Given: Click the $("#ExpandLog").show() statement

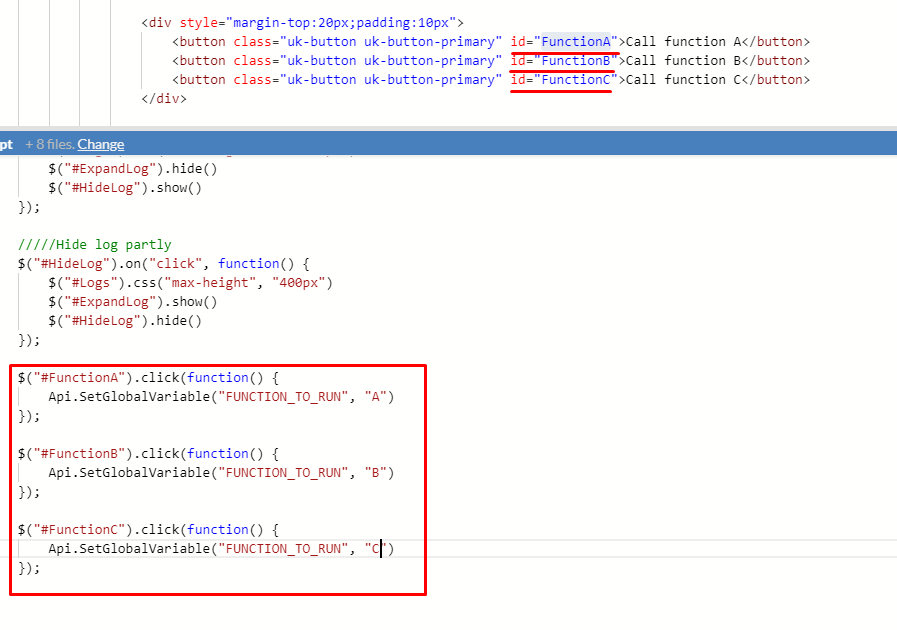Looking at the screenshot, I should pos(125,302).
